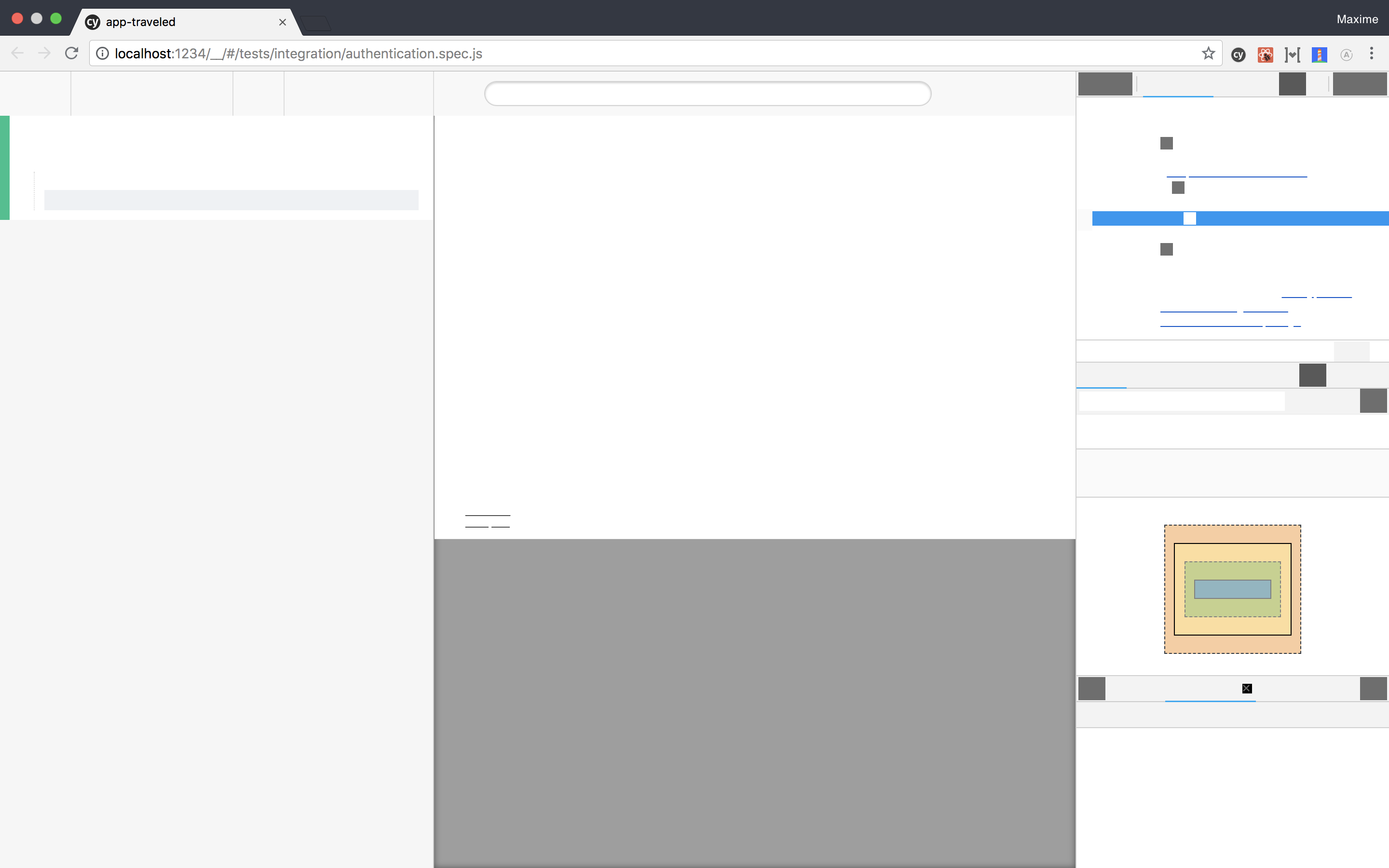Screen dimensions: 1389x868
Task: Click the red React atom extension icon
Action: 1265,54
